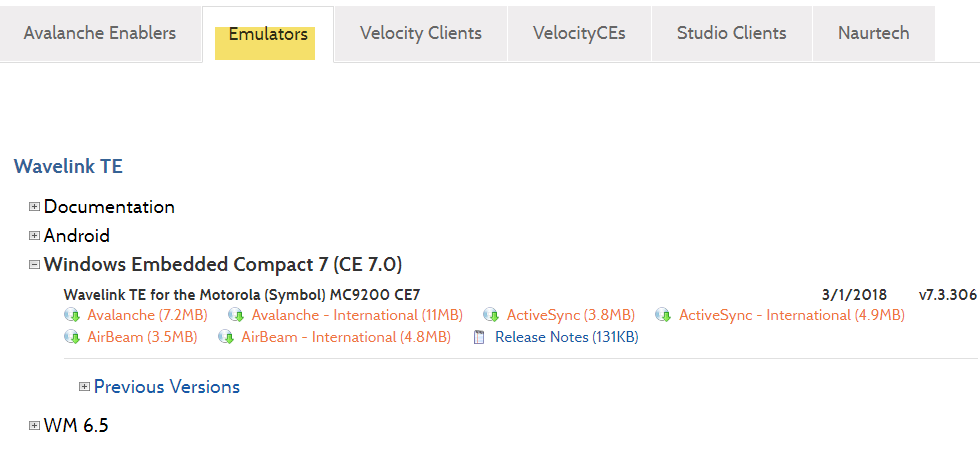Collapse Windows Embedded Compact 7 section
Screen dimensions: 980x451
35,265
